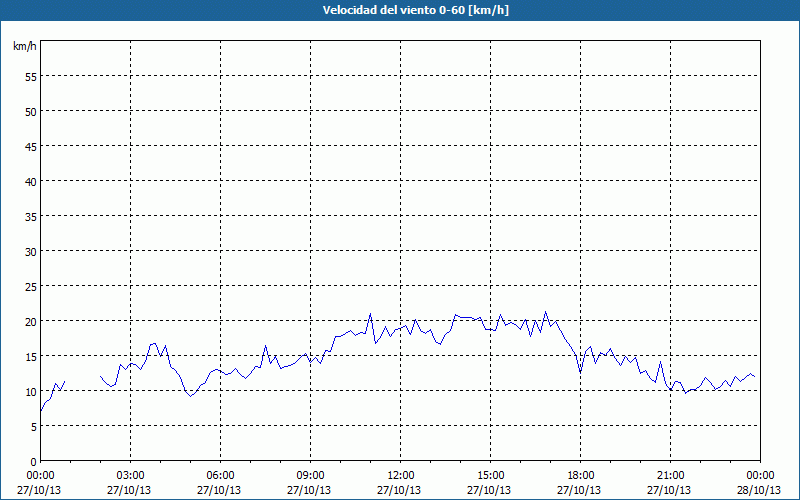The height and width of the screenshot is (500, 800).
Task: Select the y-axis value 35
Action: pos(31,217)
